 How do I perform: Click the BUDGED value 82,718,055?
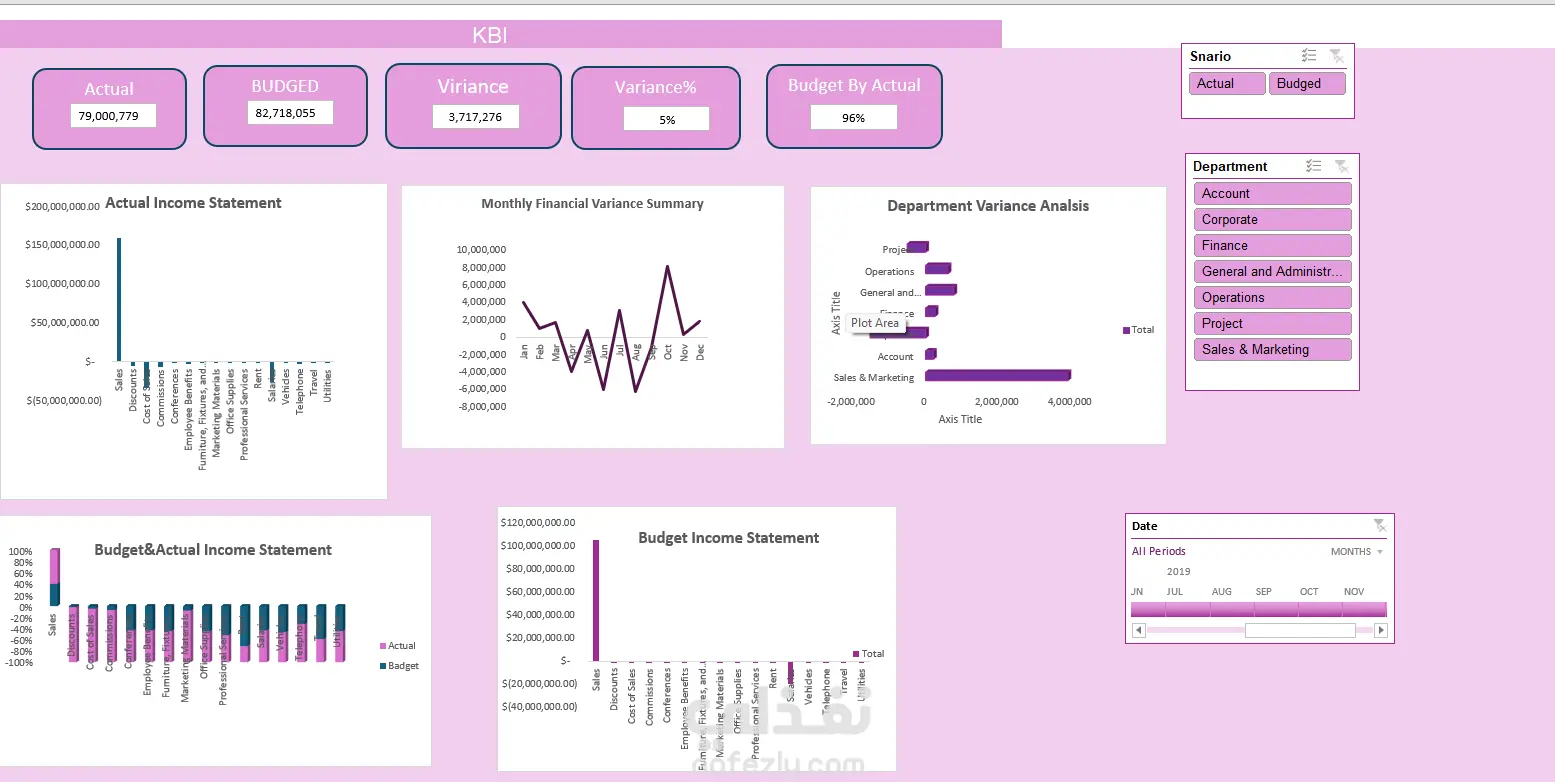290,113
